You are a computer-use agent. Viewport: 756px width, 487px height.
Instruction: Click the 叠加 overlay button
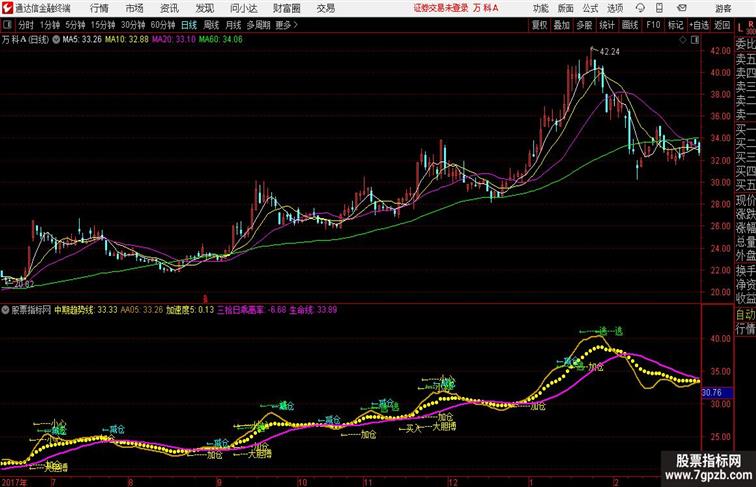[x=562, y=25]
